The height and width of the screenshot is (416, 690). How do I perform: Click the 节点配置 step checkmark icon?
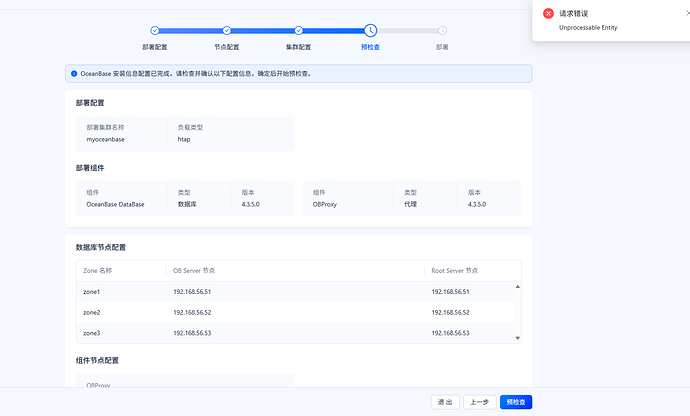click(x=227, y=31)
